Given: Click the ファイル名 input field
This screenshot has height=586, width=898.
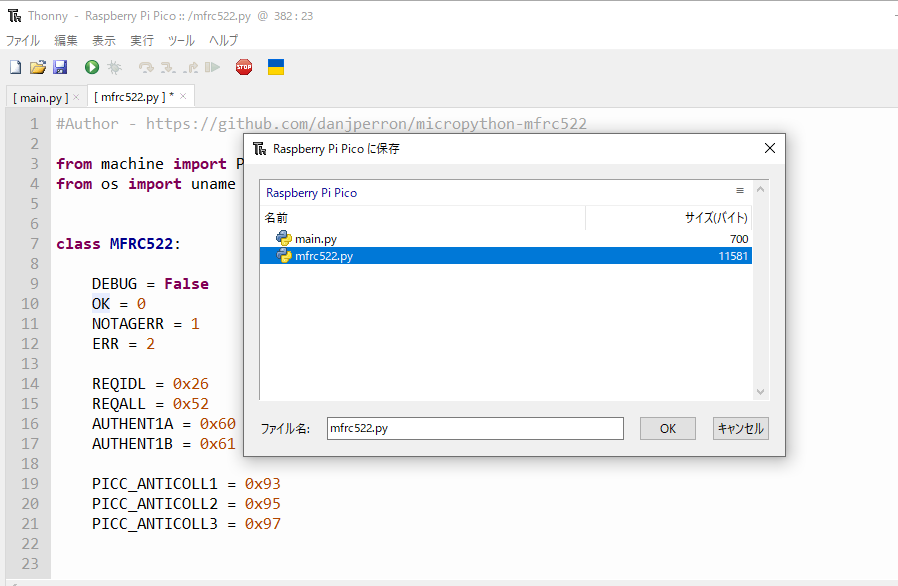Looking at the screenshot, I should coord(475,428).
